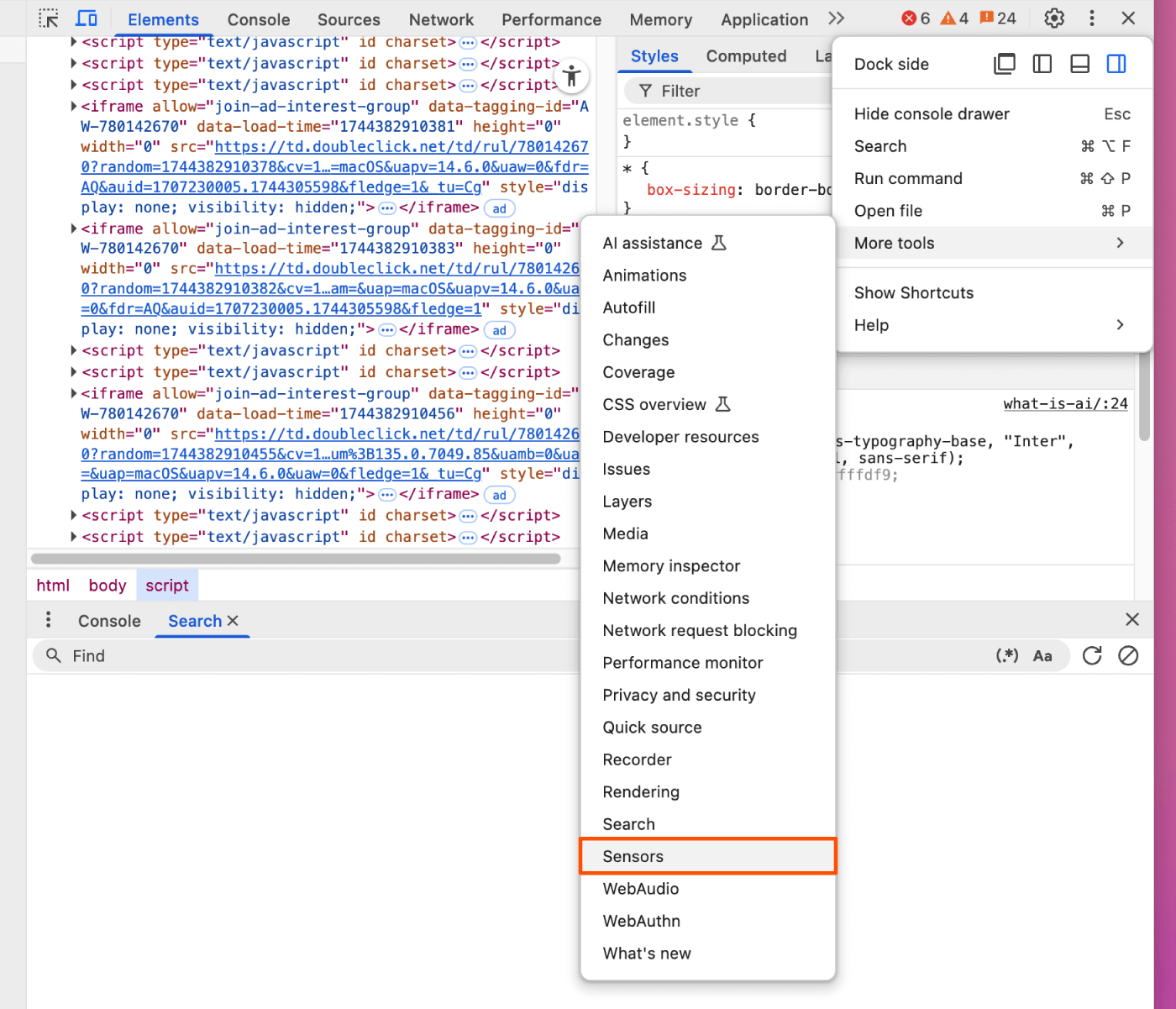Dock DevTools to the right side

coord(1116,64)
